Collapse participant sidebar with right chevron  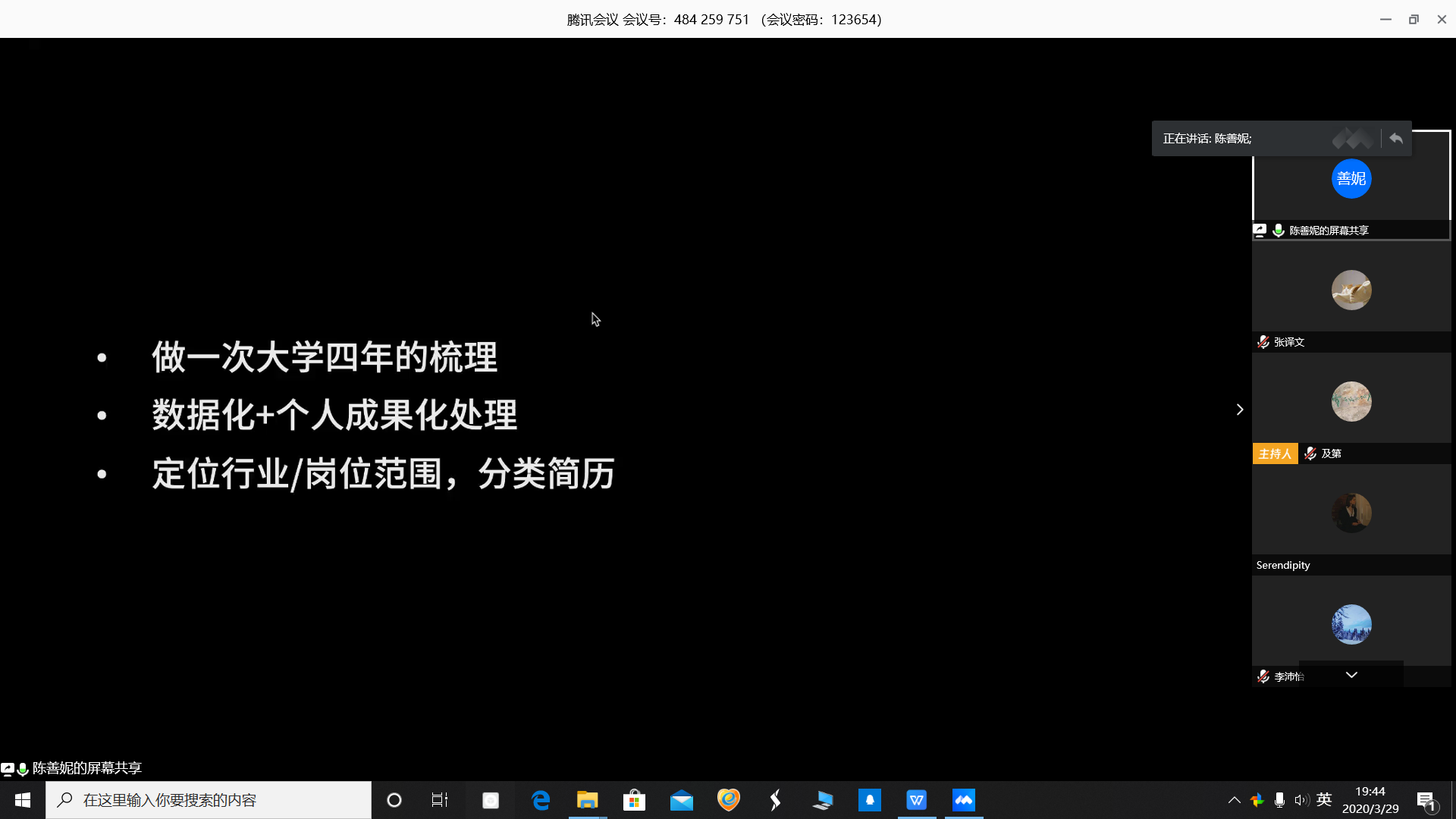(x=1240, y=409)
